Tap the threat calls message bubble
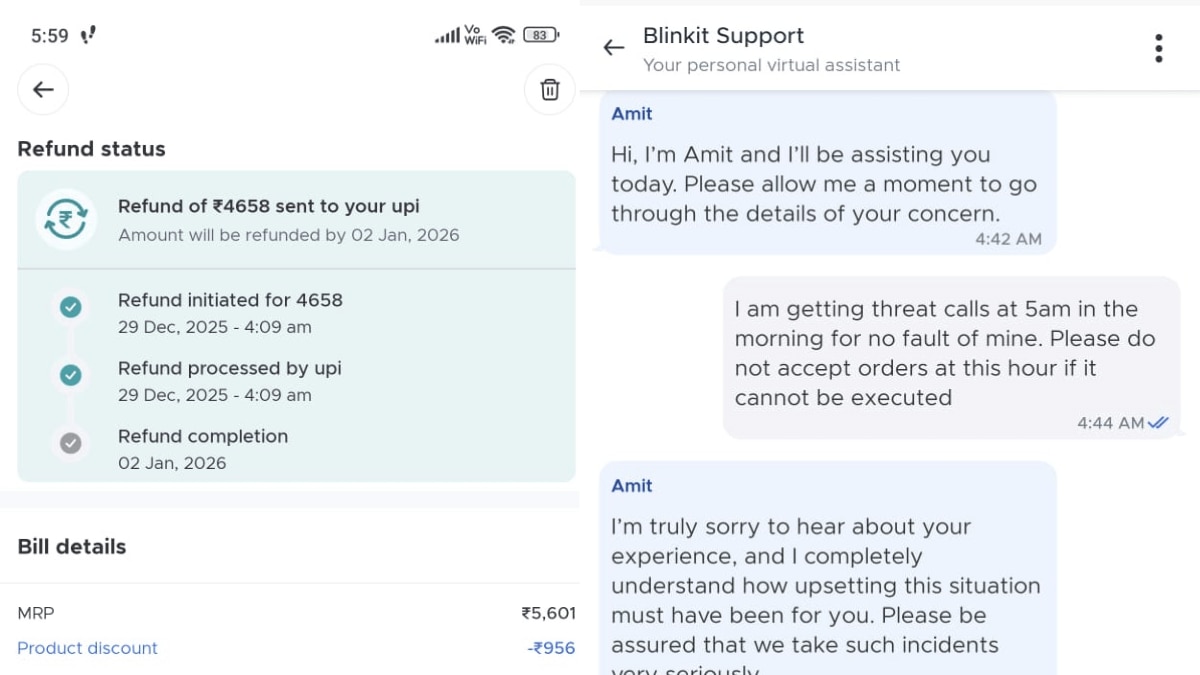 pos(950,356)
